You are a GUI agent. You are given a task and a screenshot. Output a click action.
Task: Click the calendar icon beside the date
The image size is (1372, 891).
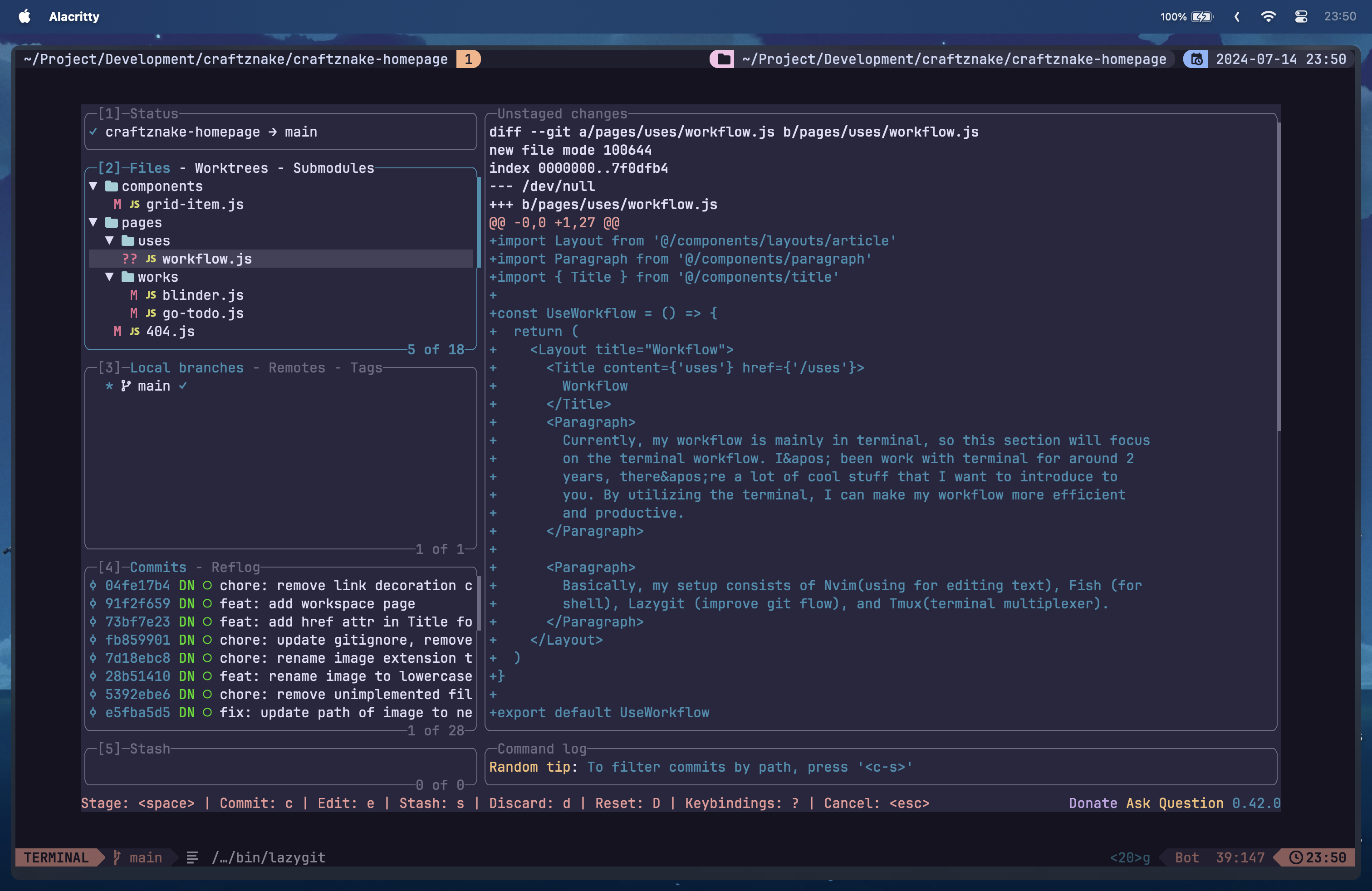coord(1196,58)
